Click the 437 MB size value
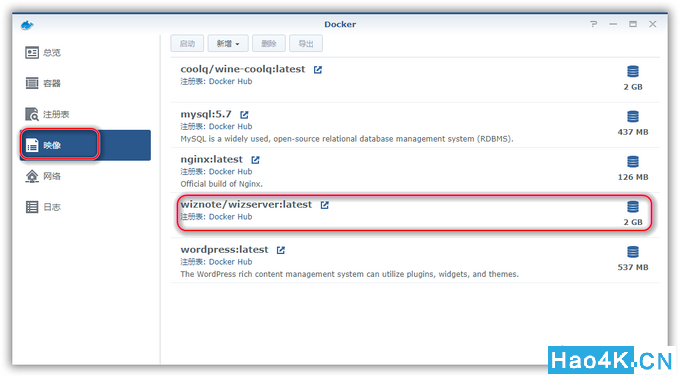Viewport: 680px width, 377px height. click(633, 132)
